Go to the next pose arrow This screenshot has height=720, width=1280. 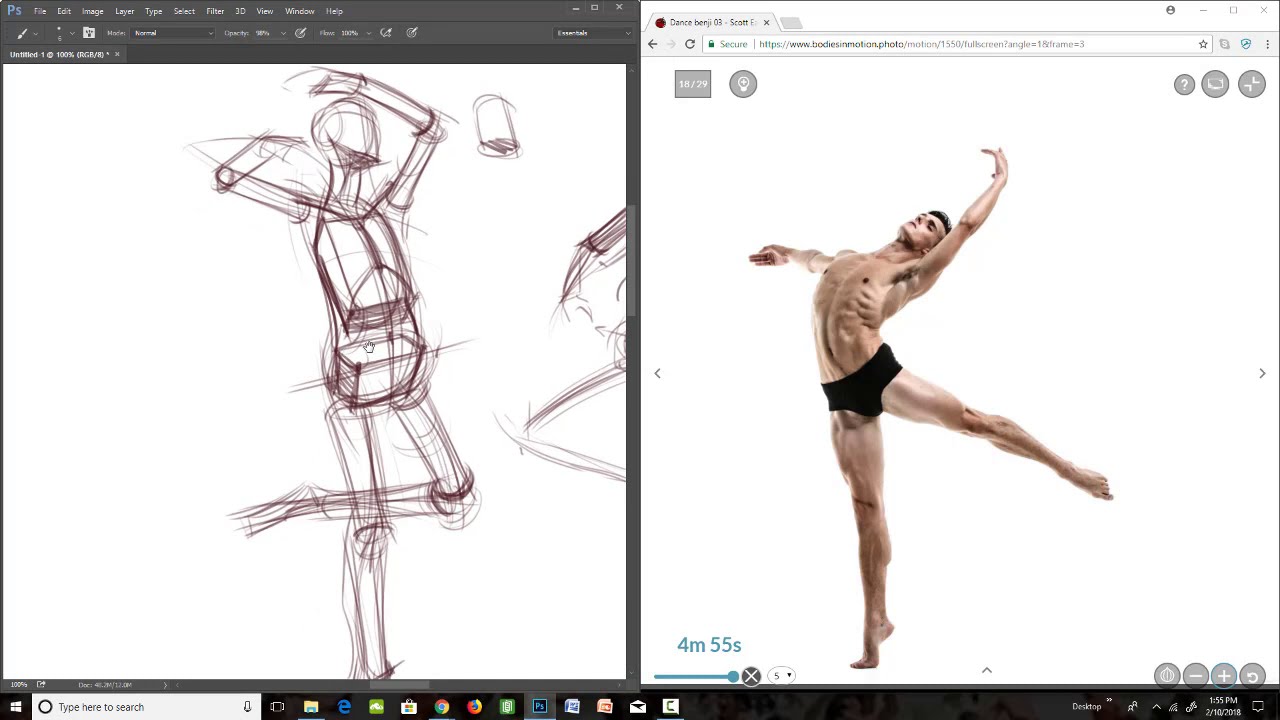pyautogui.click(x=1262, y=373)
